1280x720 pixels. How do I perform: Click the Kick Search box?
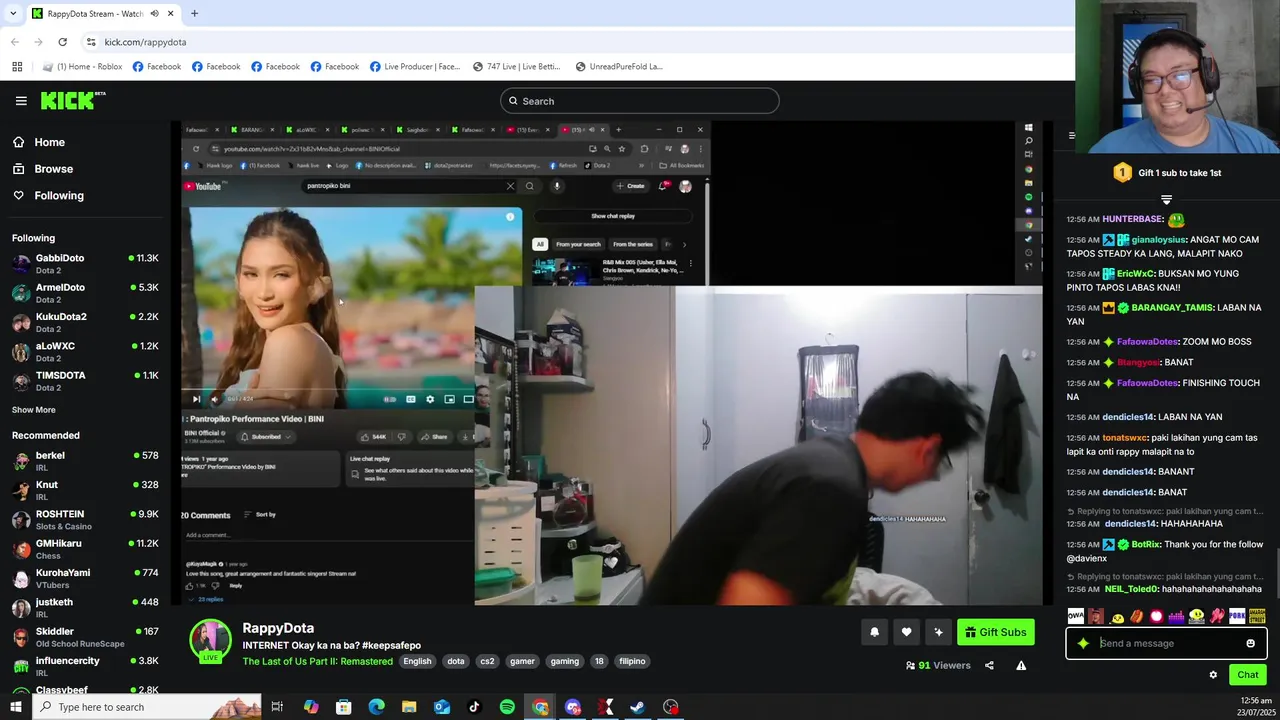coord(640,101)
